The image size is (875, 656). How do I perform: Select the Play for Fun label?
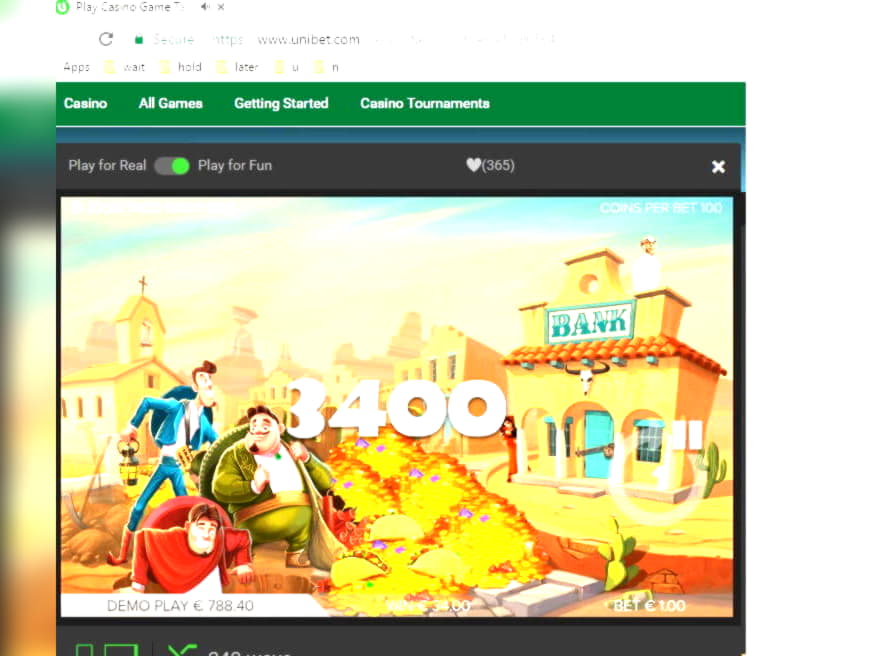[235, 165]
